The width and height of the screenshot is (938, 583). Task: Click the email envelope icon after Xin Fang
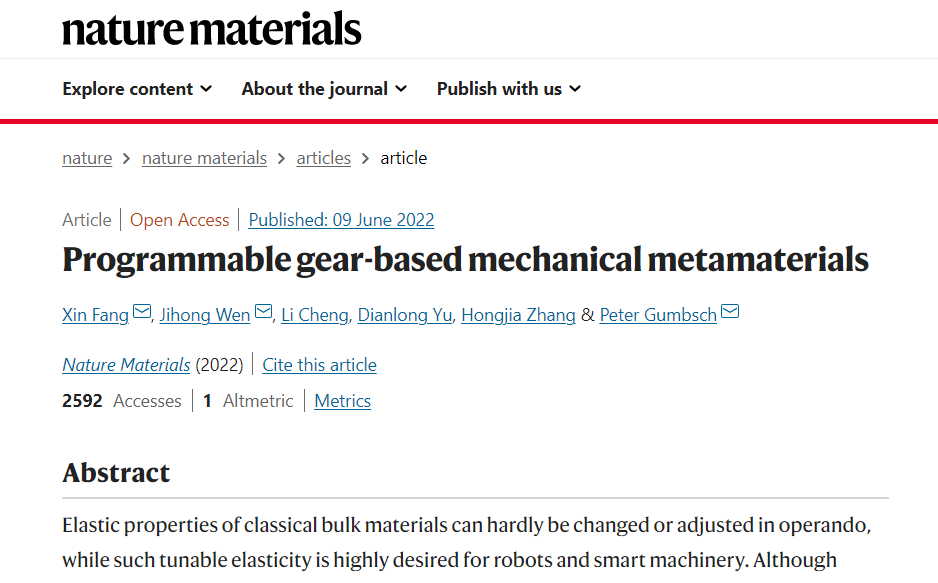click(x=142, y=312)
